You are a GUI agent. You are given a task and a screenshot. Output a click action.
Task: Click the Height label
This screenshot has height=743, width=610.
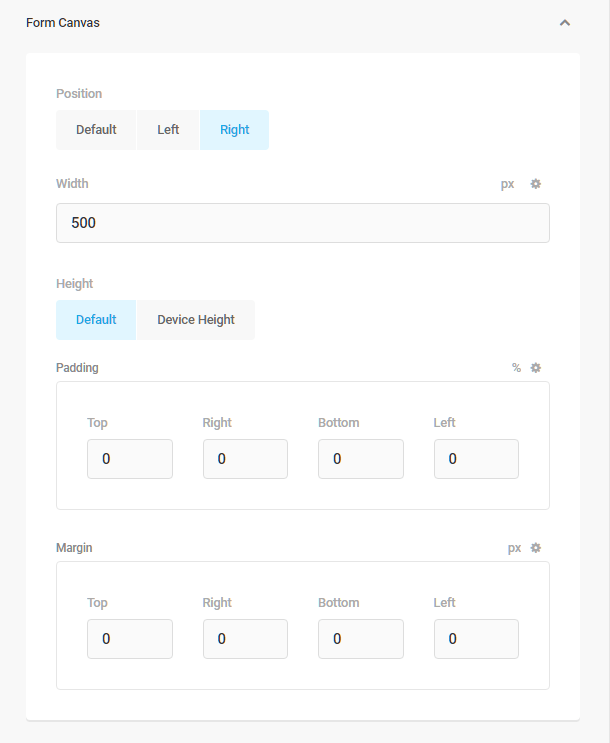click(74, 283)
